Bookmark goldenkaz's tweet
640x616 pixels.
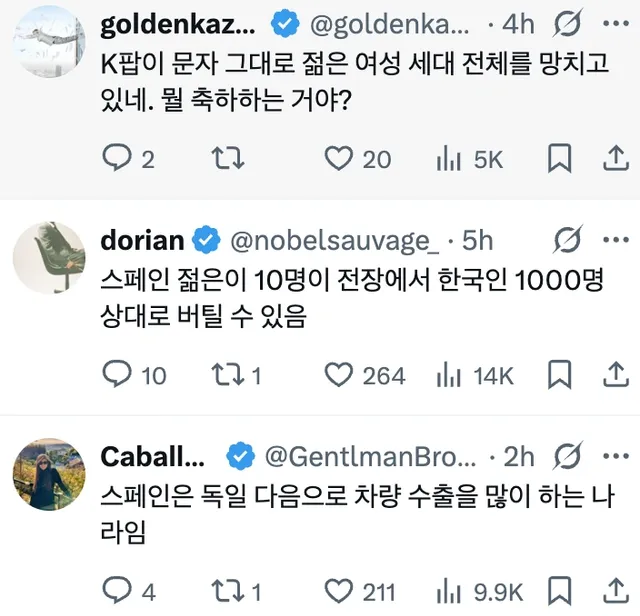(561, 158)
